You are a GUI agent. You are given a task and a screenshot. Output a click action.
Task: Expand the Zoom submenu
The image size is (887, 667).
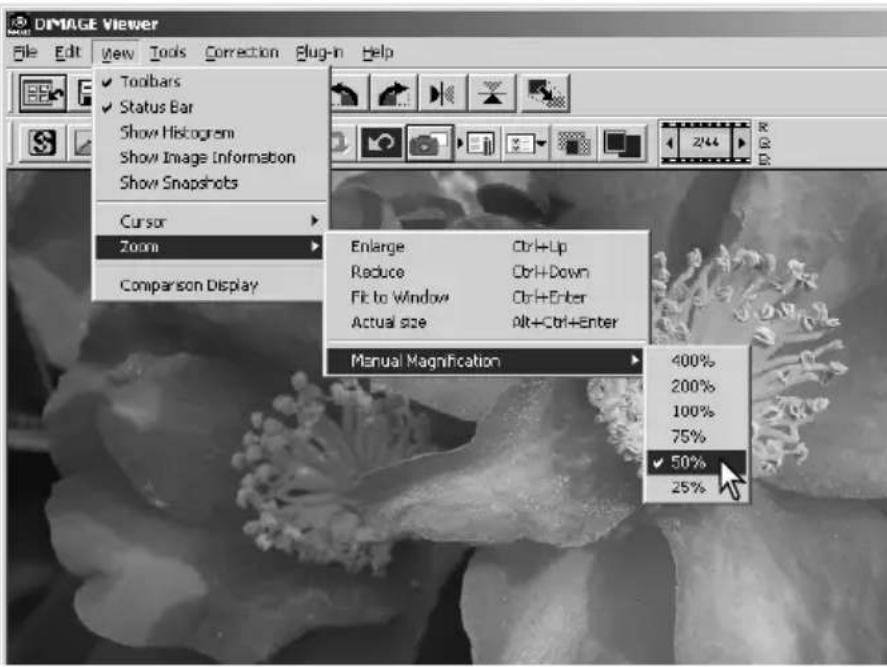click(x=210, y=247)
